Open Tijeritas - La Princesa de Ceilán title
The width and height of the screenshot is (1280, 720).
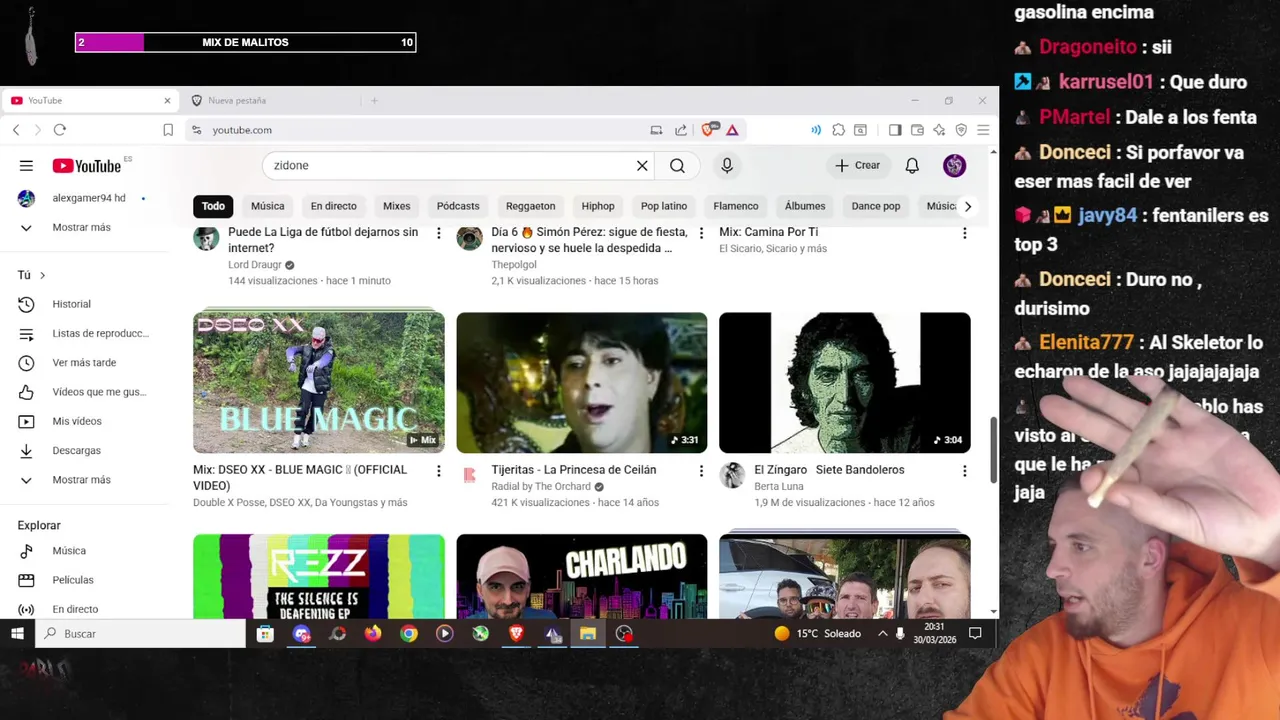[573, 470]
